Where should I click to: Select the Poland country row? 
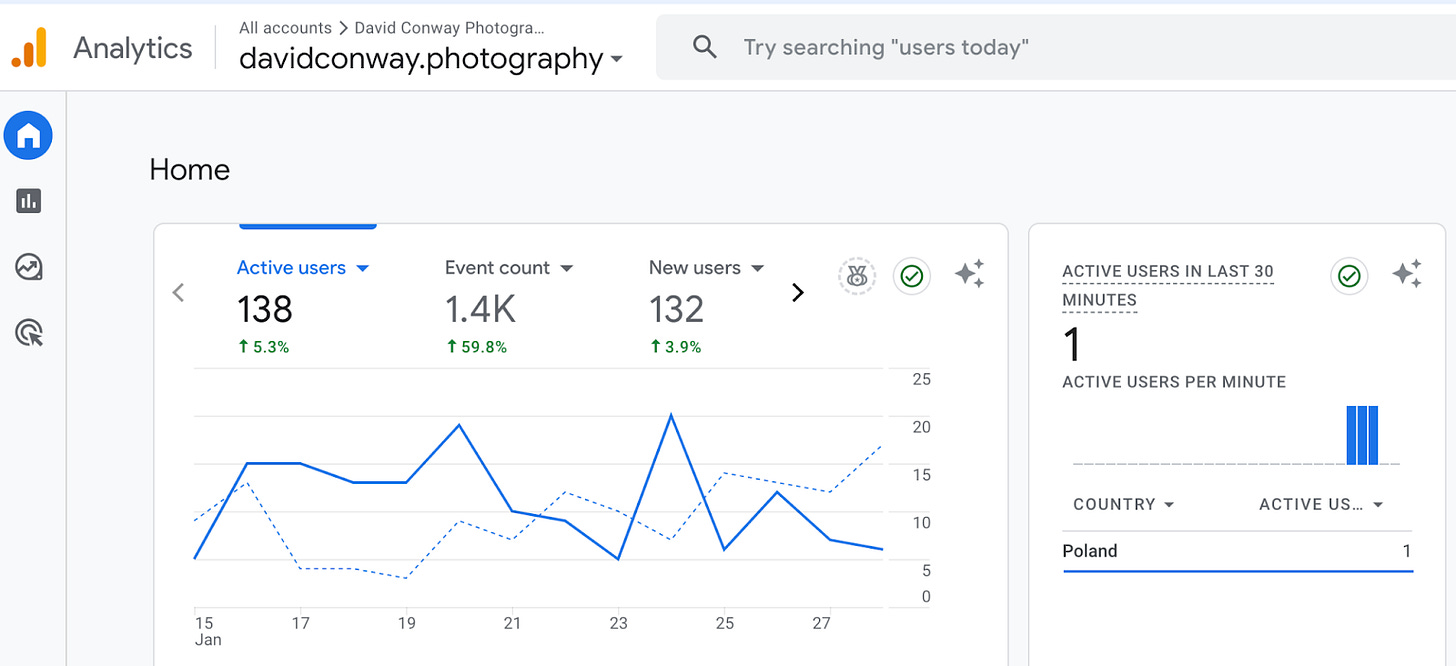(x=1238, y=551)
